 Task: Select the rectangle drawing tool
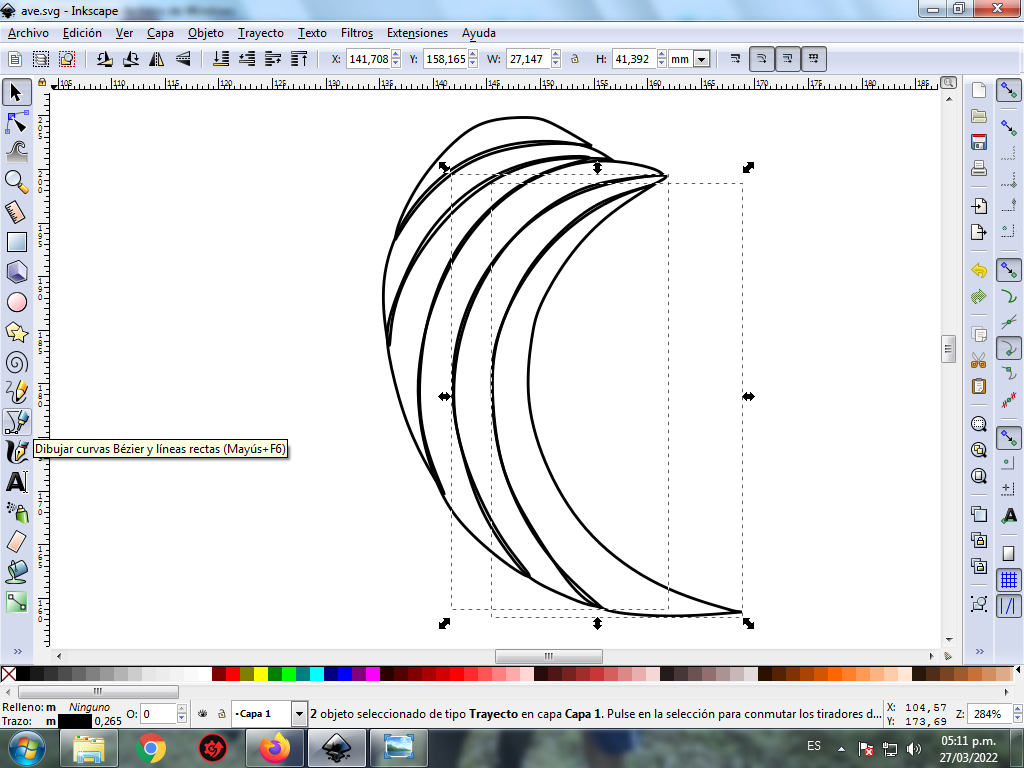(16, 241)
